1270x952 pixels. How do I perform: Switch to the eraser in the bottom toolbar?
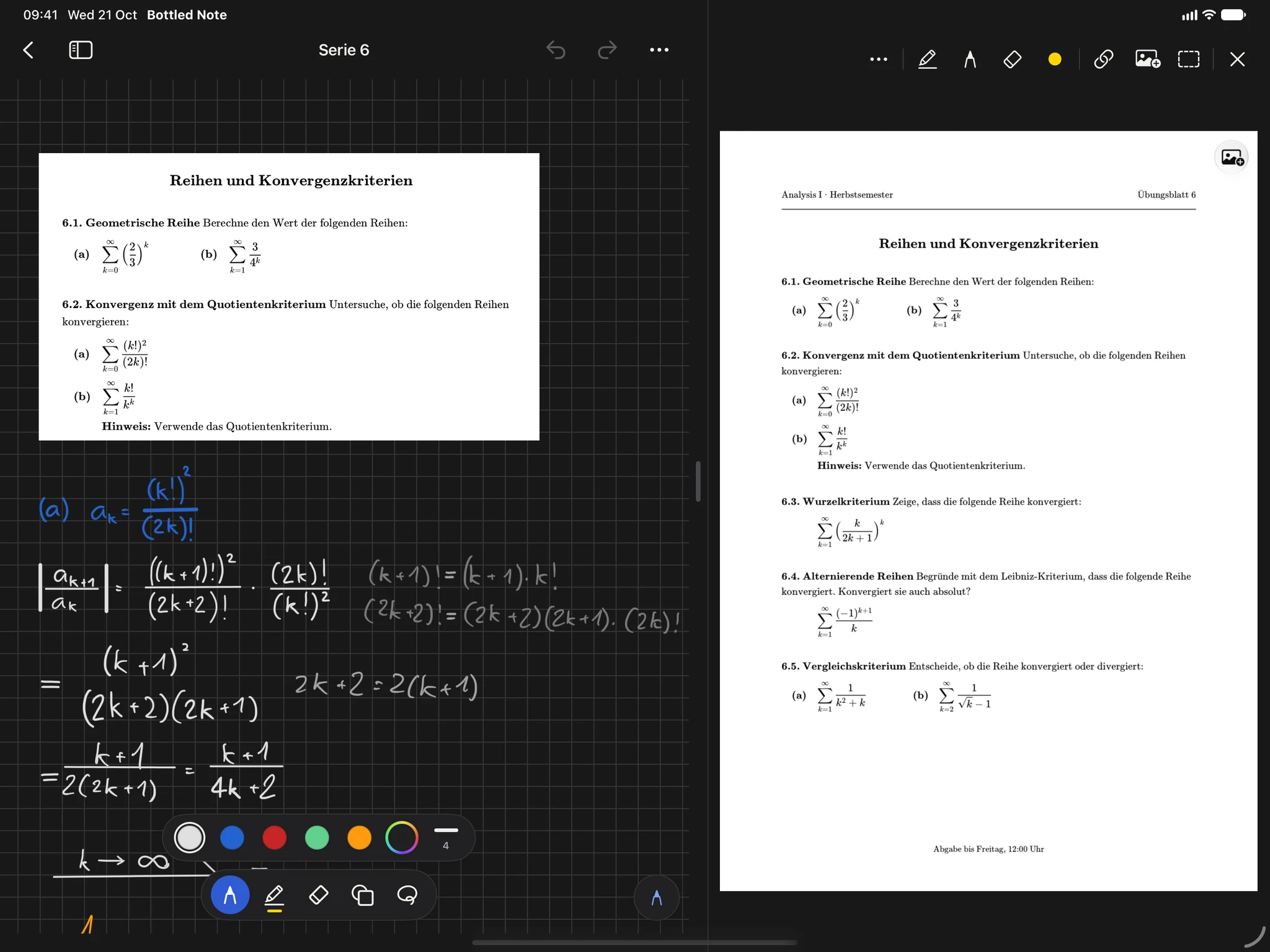[319, 896]
